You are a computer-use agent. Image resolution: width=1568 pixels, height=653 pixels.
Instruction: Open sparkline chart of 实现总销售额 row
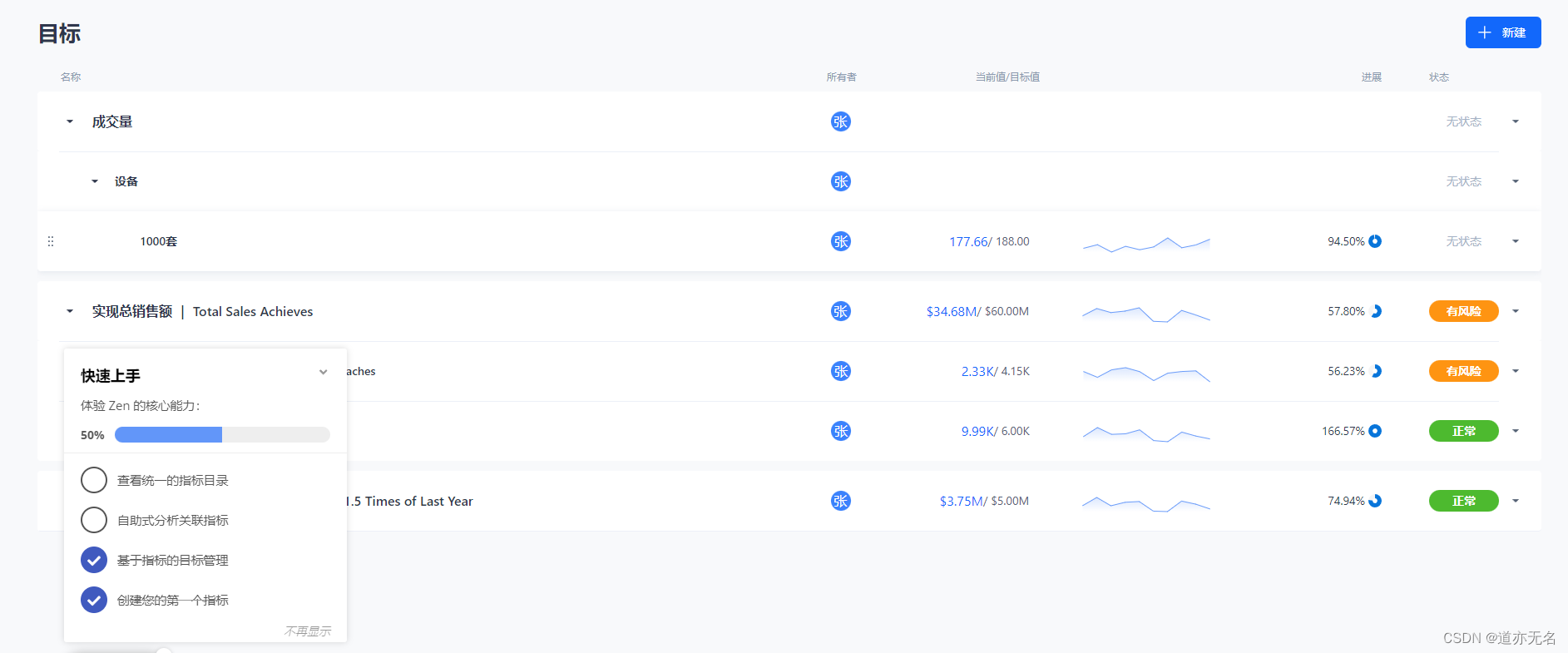pyautogui.click(x=1146, y=314)
